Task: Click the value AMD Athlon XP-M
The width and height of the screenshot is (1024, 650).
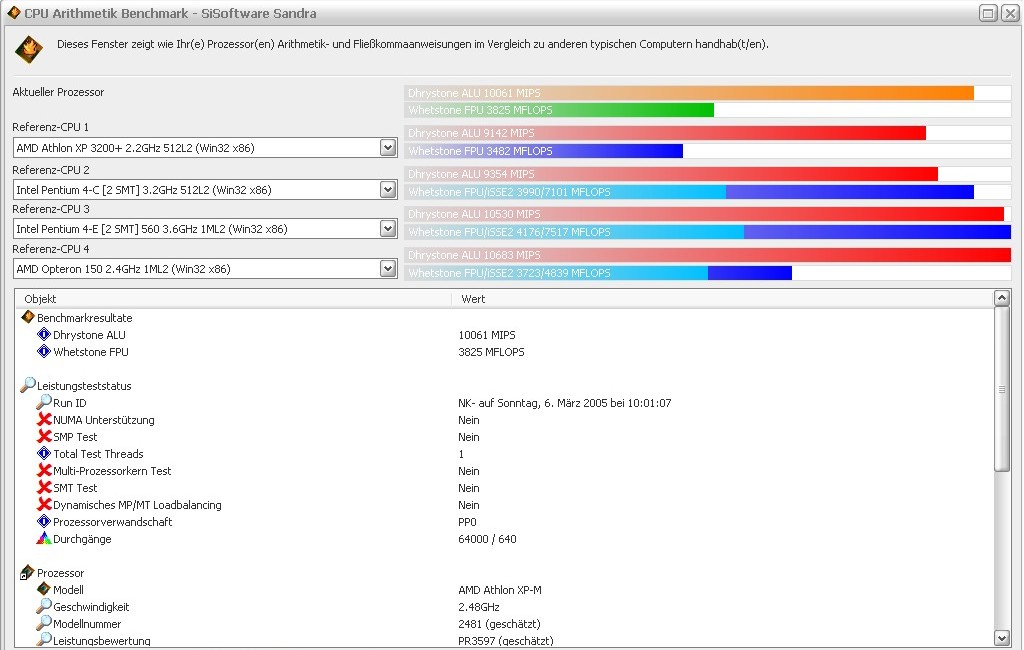Action: 500,590
